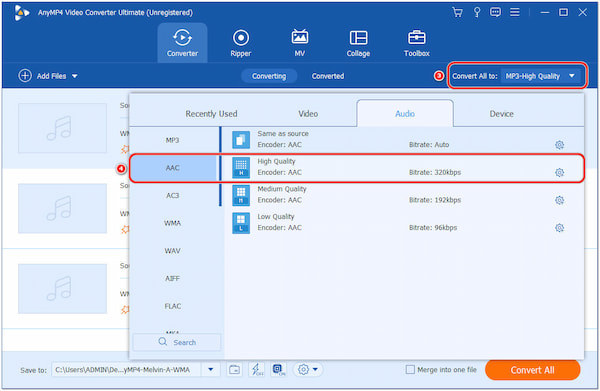The height and width of the screenshot is (391, 600).
Task: Click the Same as source preset icon
Action: (241, 140)
